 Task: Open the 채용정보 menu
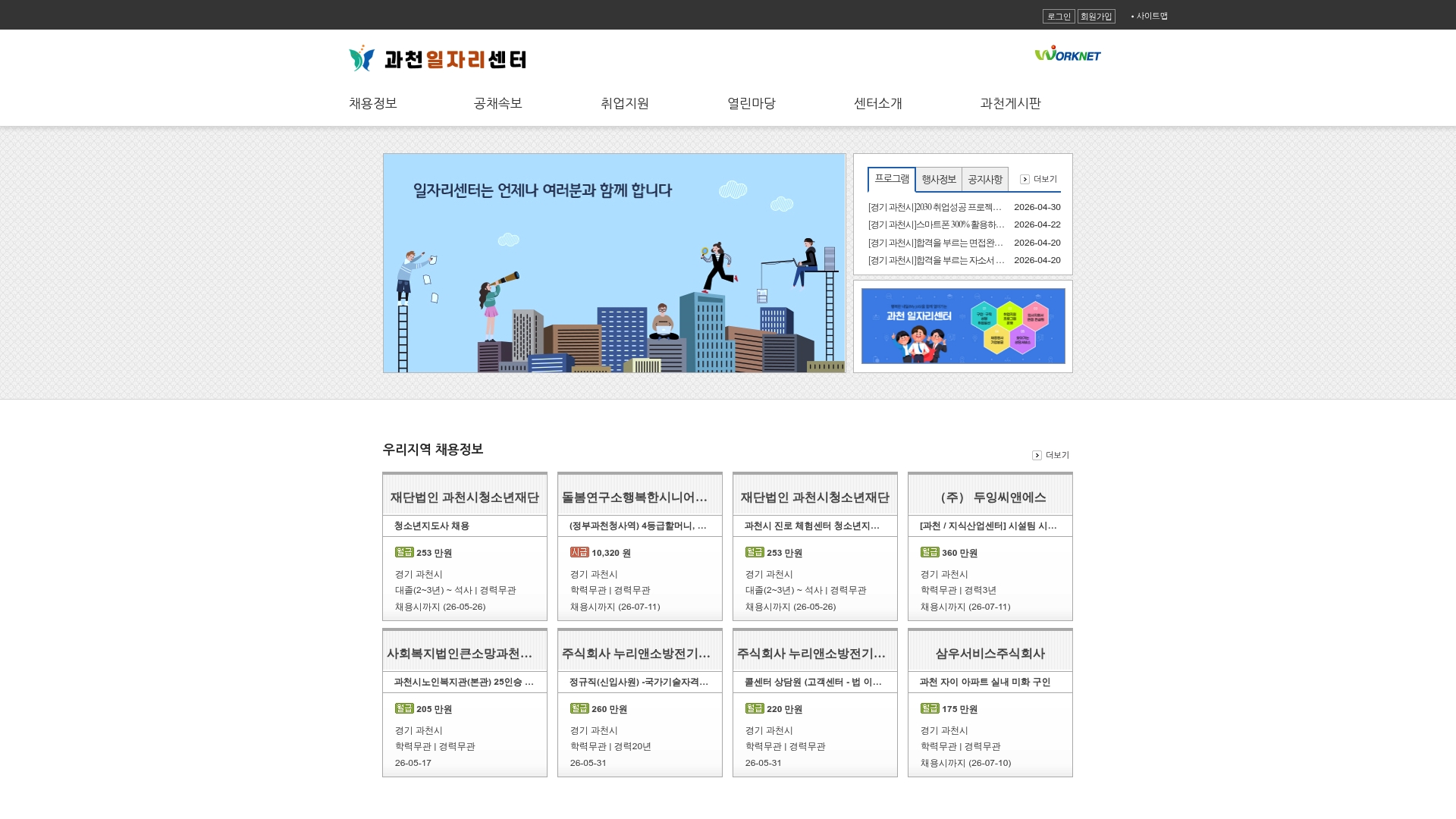tap(373, 103)
